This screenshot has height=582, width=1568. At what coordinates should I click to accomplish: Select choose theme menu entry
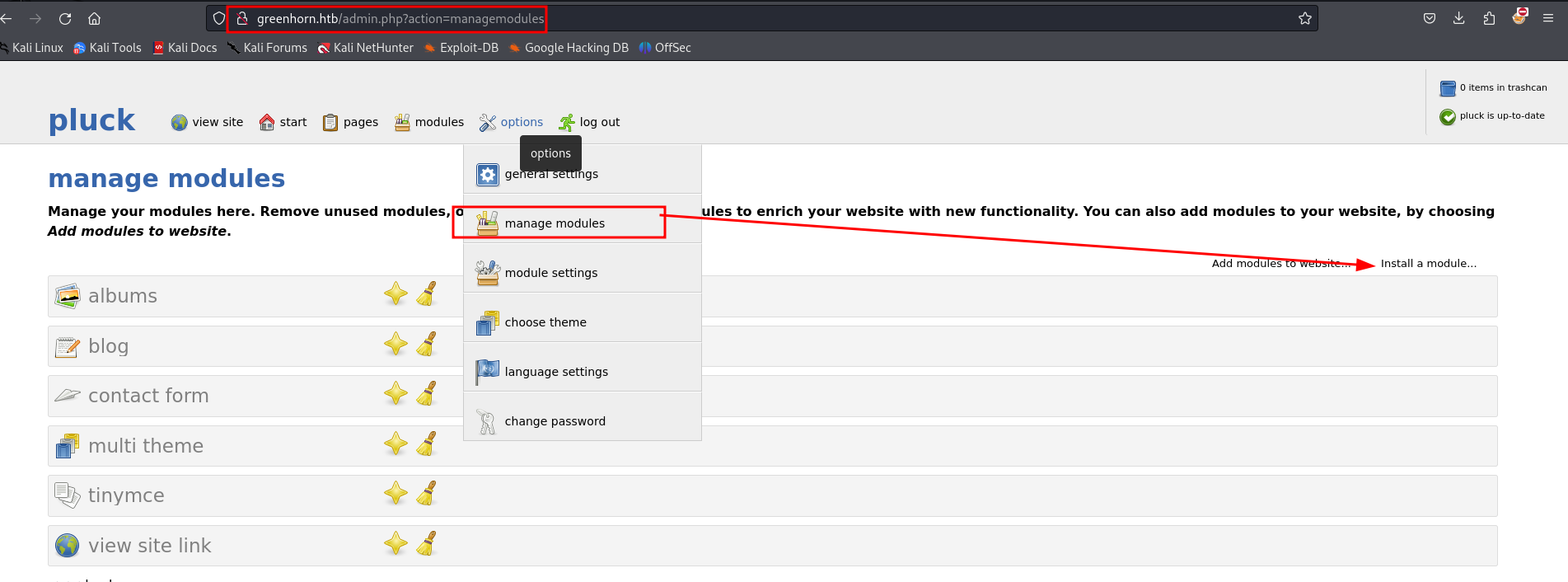(545, 322)
